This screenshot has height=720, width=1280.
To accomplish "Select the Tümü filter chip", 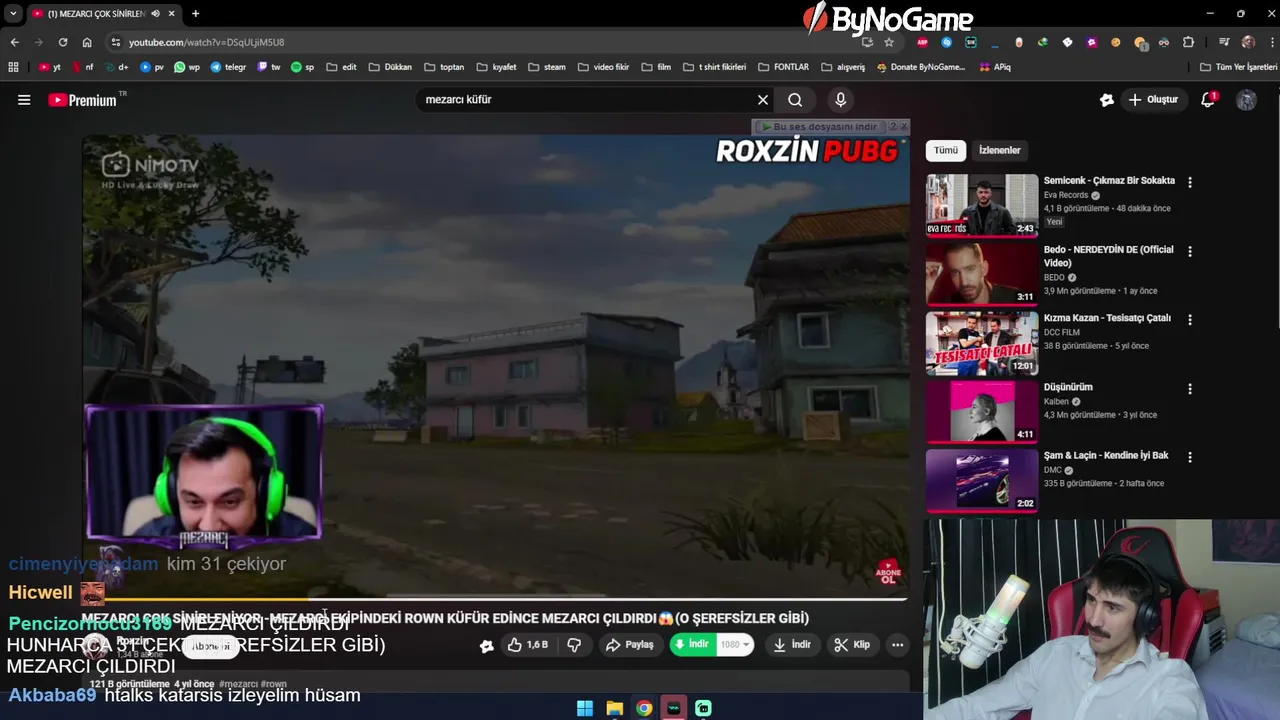I will pyautogui.click(x=946, y=150).
